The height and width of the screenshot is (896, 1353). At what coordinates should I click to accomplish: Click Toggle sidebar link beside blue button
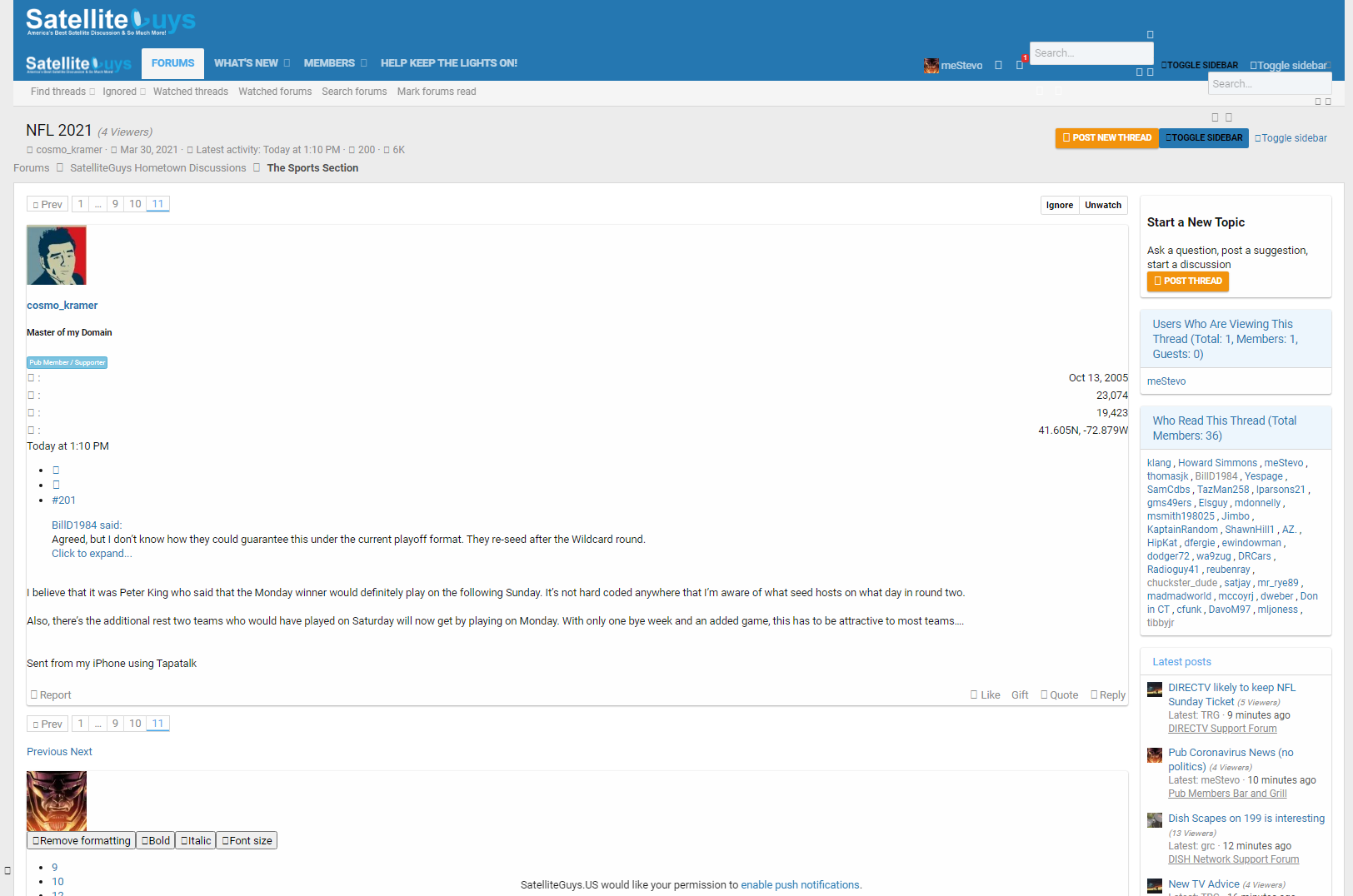click(1291, 138)
